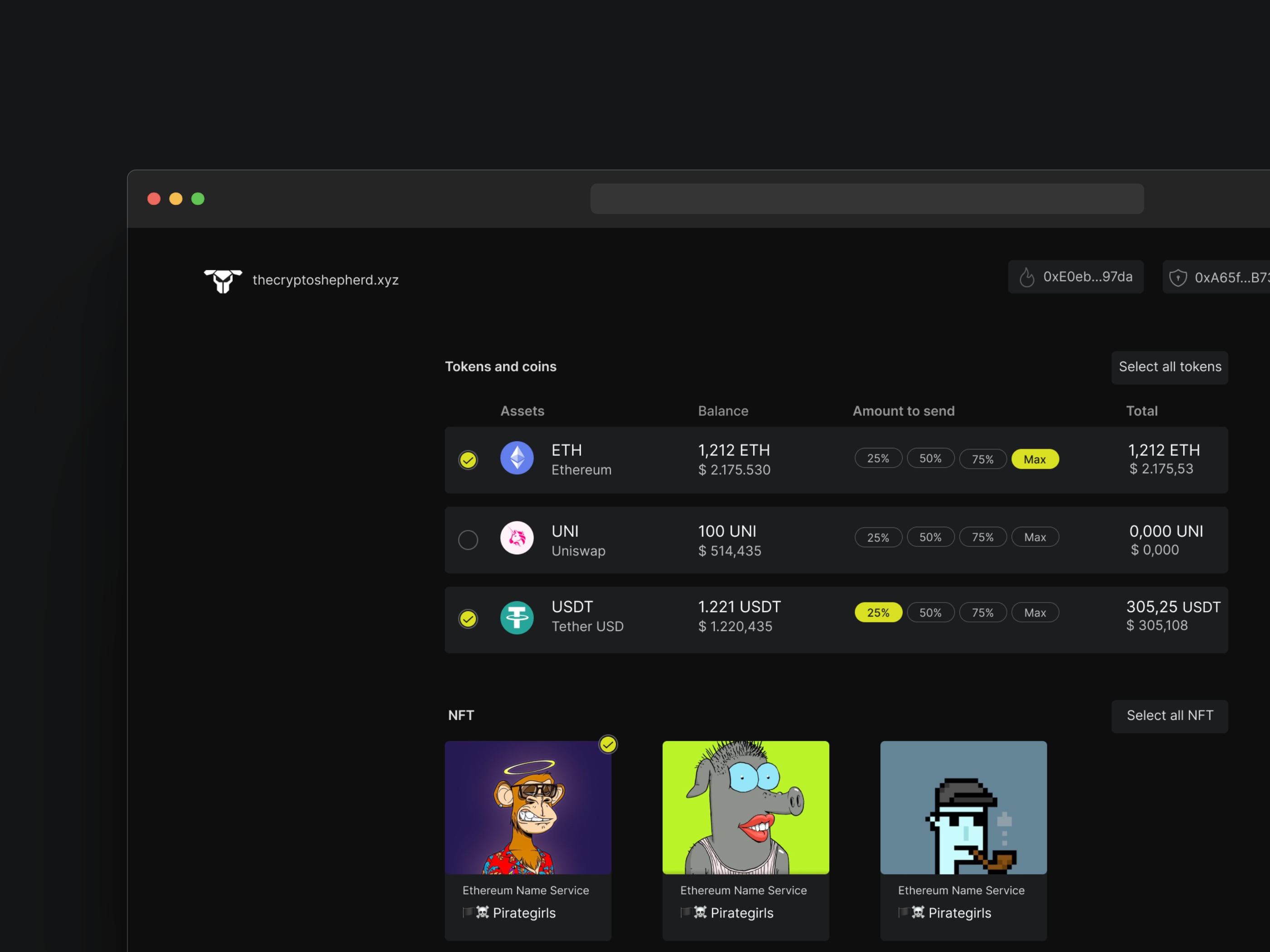Click the checkmark badge on the ape NFT
This screenshot has width=1270, height=952.
[607, 744]
